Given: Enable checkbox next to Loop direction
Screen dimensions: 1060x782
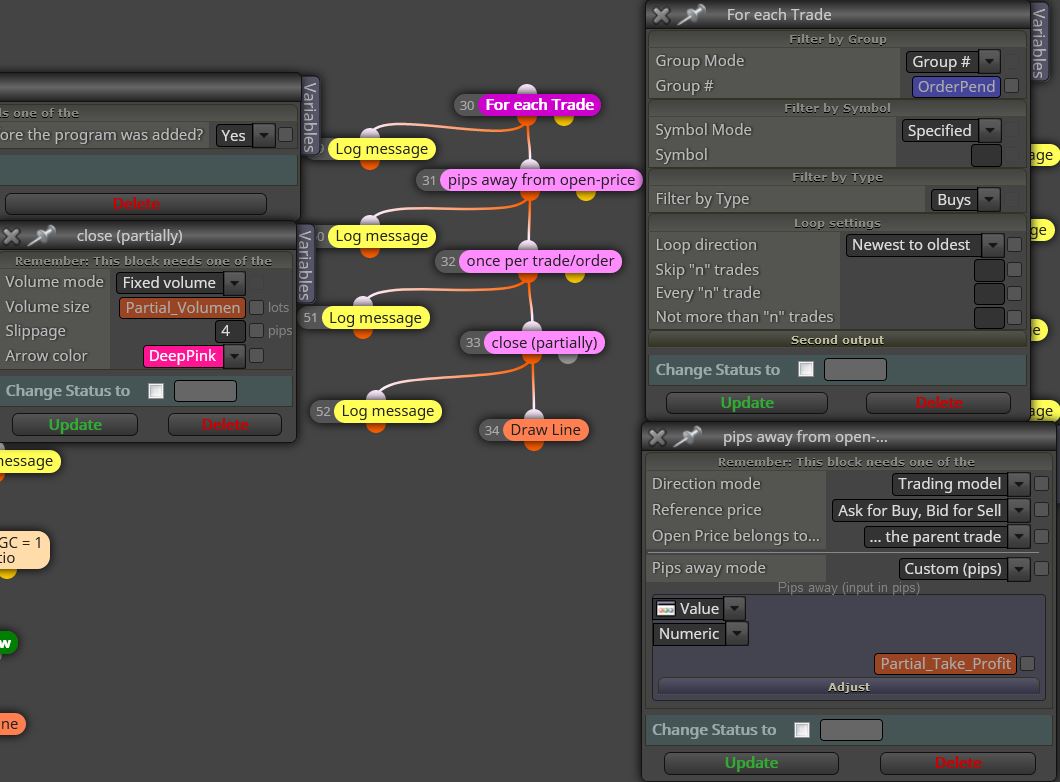Looking at the screenshot, I should pyautogui.click(x=1014, y=245).
